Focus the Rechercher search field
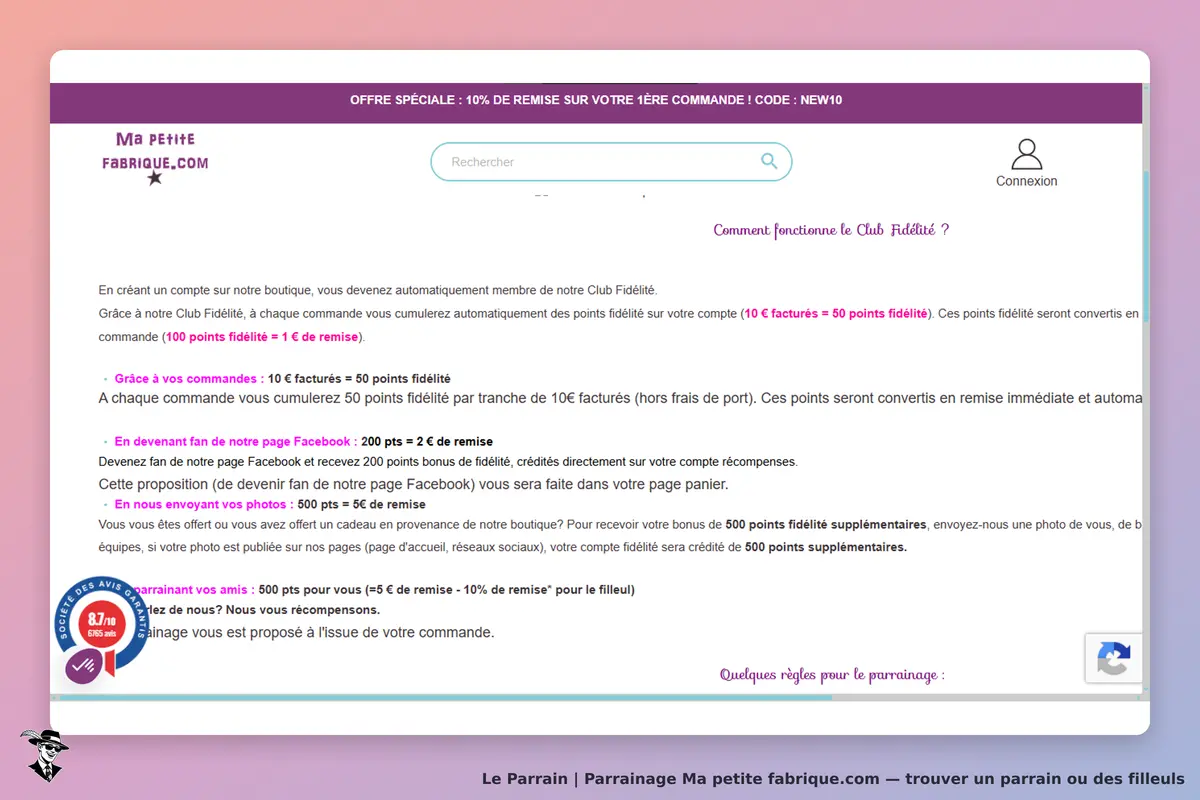 611,162
